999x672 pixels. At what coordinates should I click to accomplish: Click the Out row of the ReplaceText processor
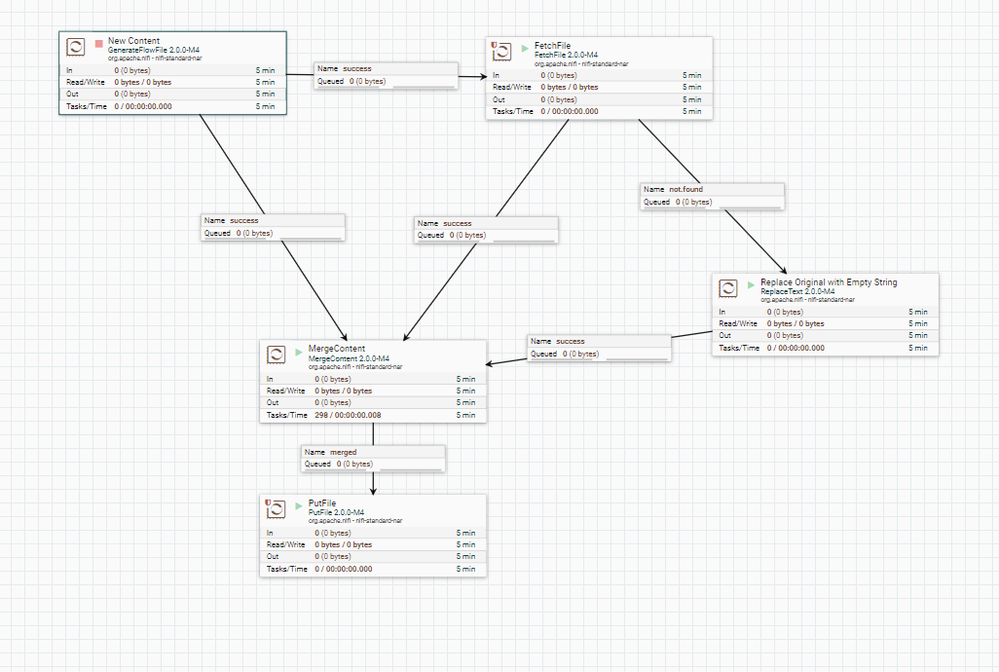(825, 336)
